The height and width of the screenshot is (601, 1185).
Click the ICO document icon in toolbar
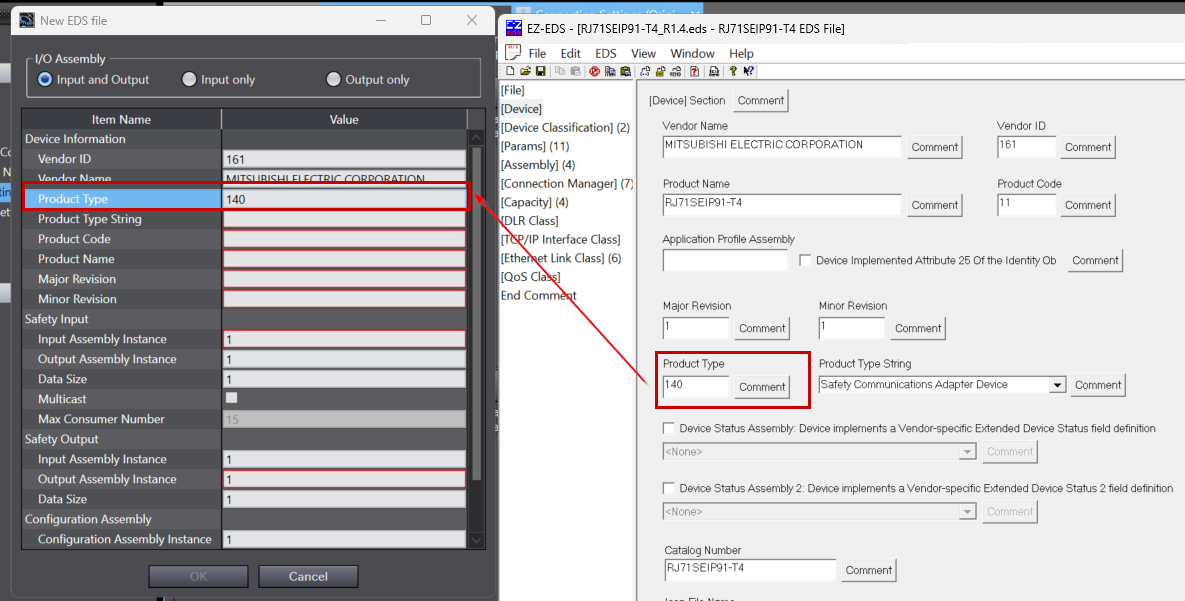point(714,71)
